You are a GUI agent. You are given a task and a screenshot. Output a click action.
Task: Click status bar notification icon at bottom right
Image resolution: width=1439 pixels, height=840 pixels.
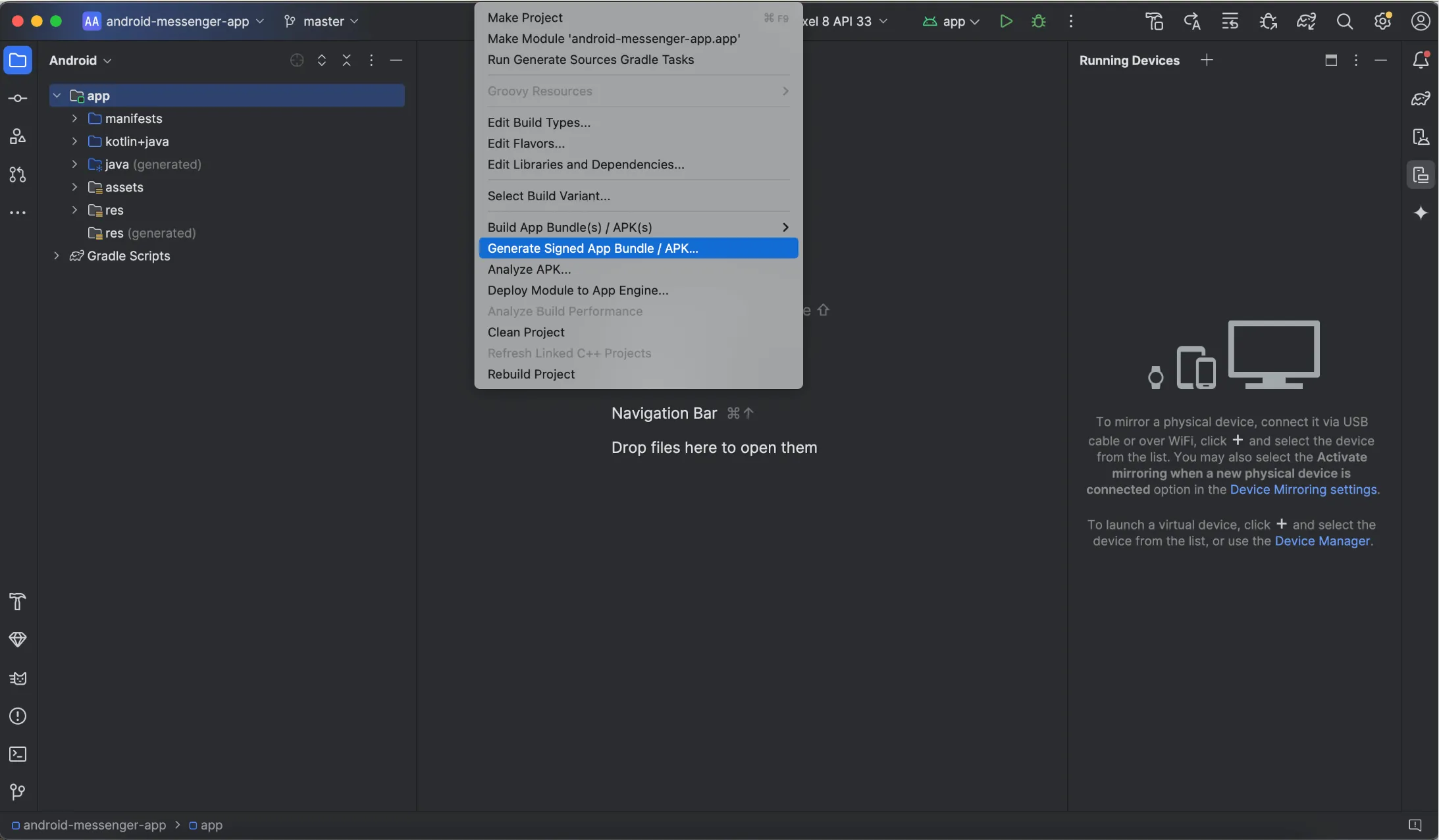coord(1415,826)
